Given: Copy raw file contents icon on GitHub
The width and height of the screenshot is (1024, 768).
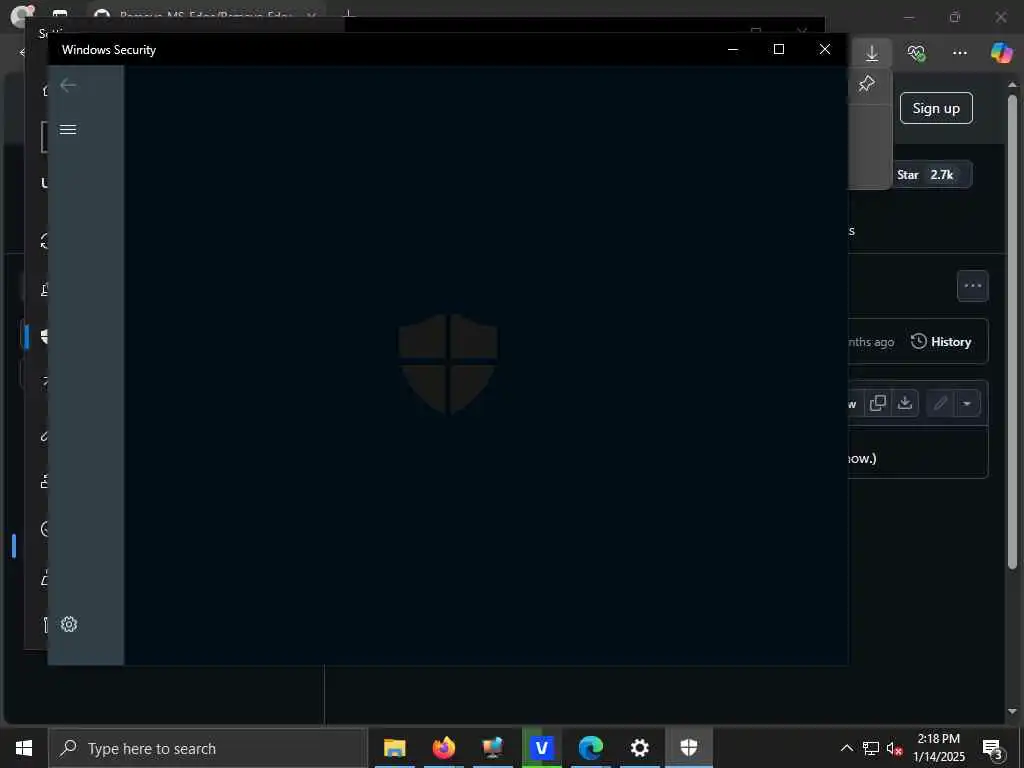Looking at the screenshot, I should coord(878,403).
